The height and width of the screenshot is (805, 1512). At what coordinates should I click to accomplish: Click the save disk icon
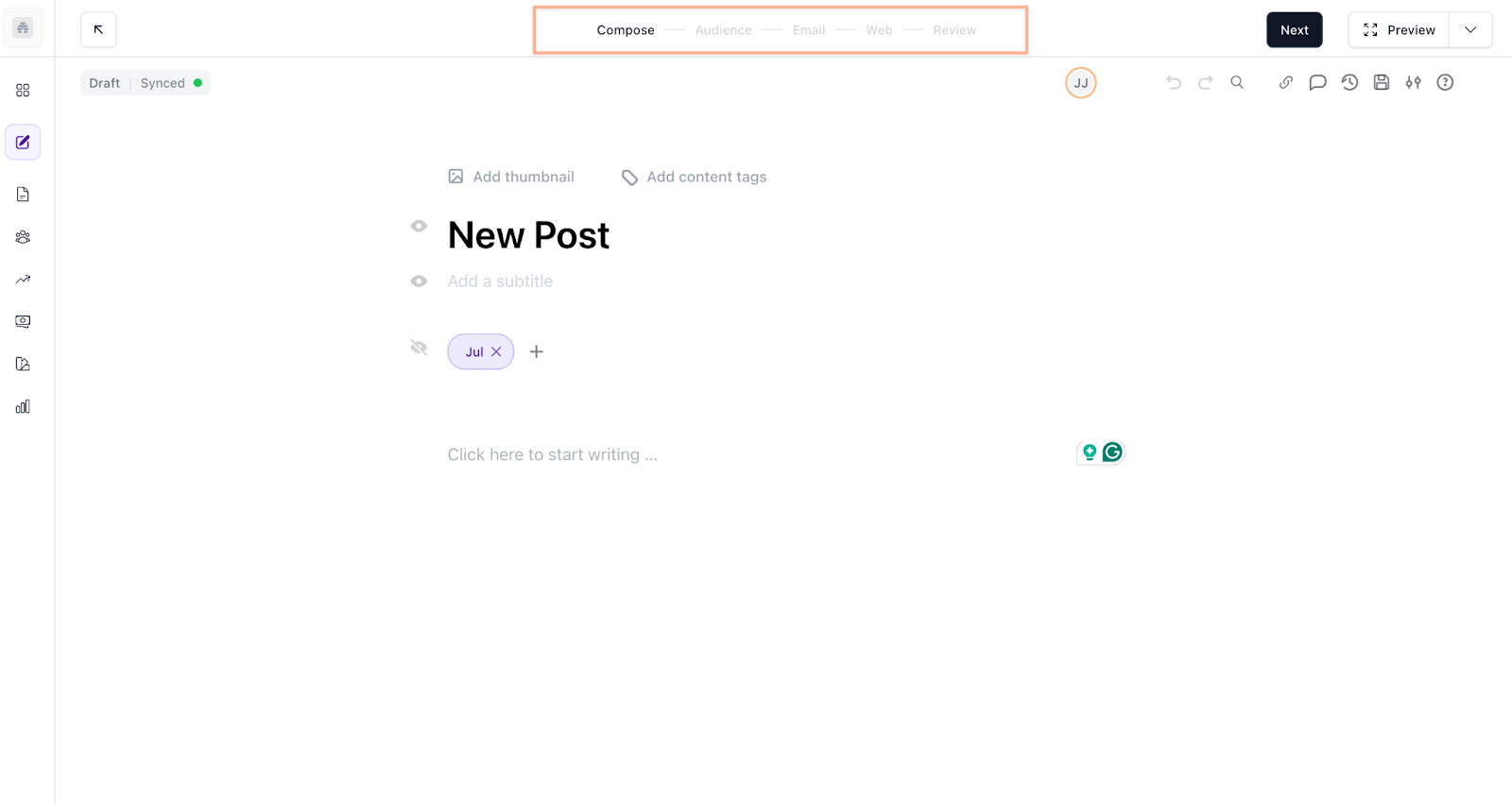[1382, 83]
